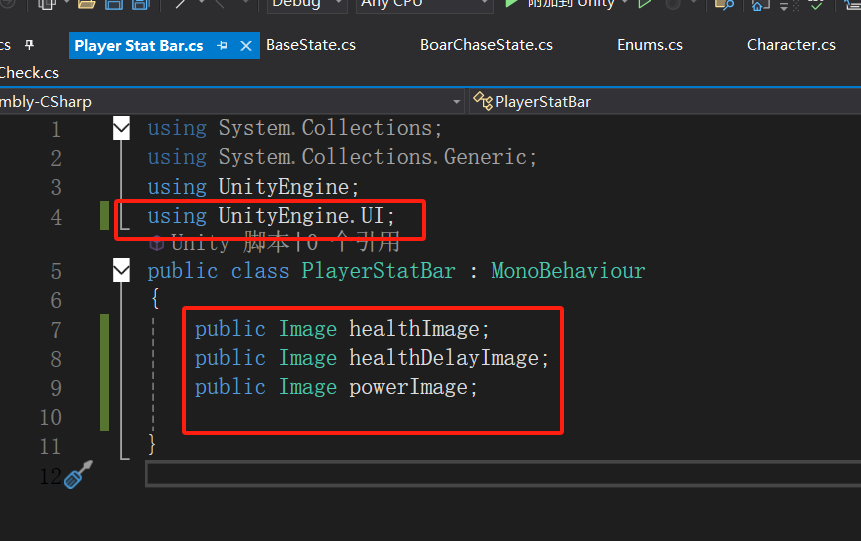Click 'UnityEngine.UI' on line 4

point(301,216)
